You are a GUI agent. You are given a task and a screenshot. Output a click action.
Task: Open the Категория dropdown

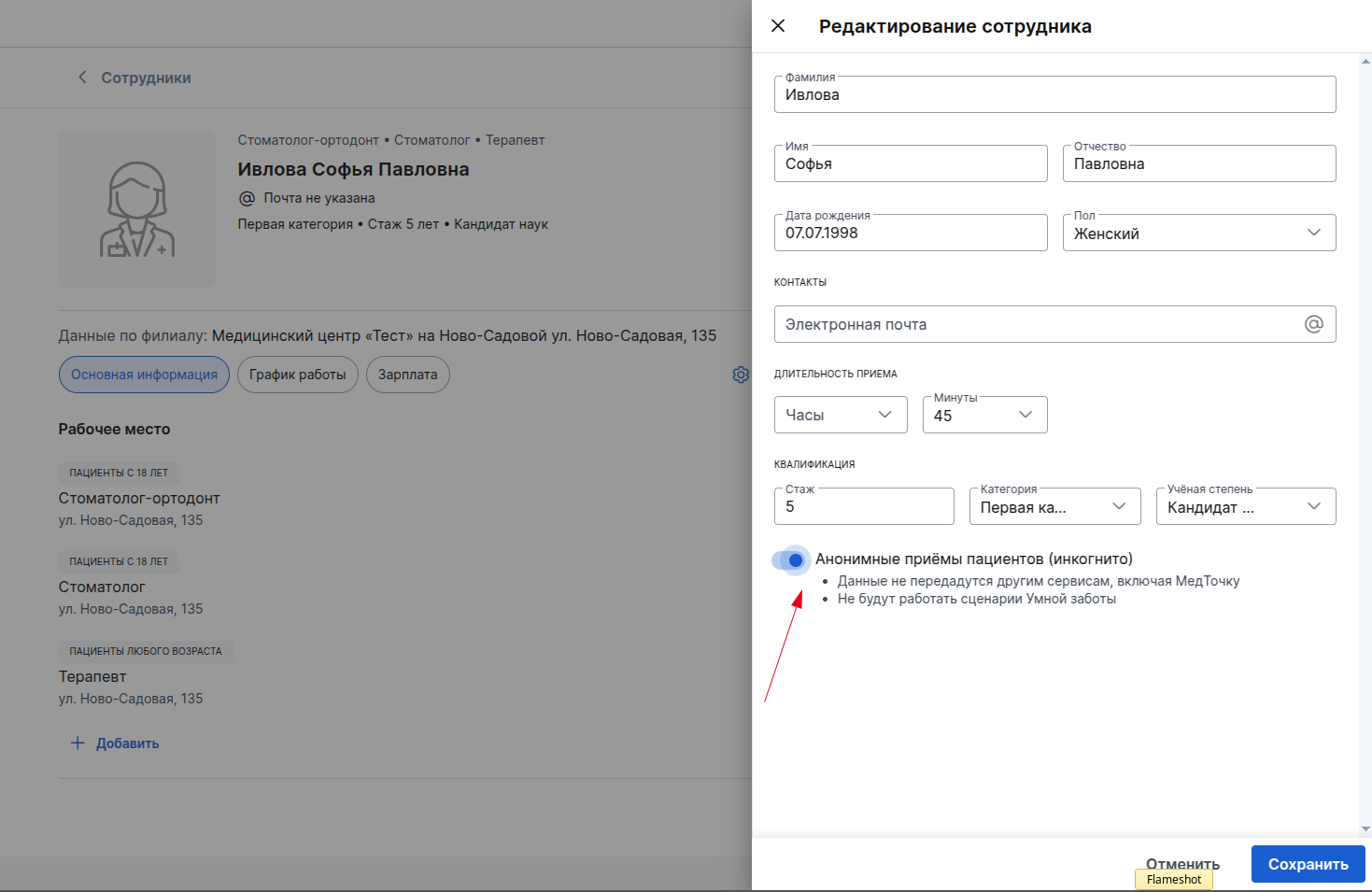[1054, 506]
